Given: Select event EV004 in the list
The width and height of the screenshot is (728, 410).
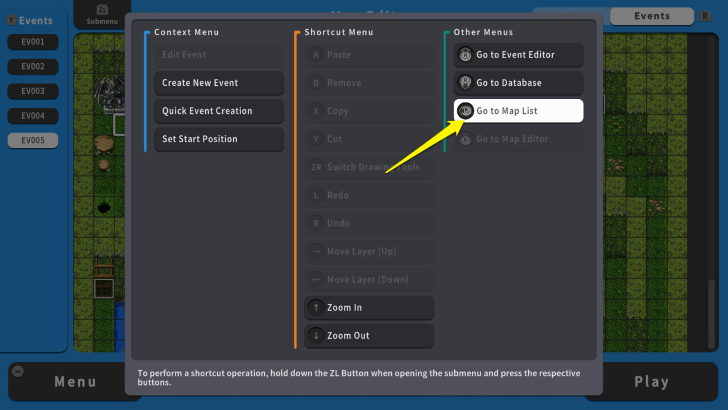Looking at the screenshot, I should click(33, 116).
